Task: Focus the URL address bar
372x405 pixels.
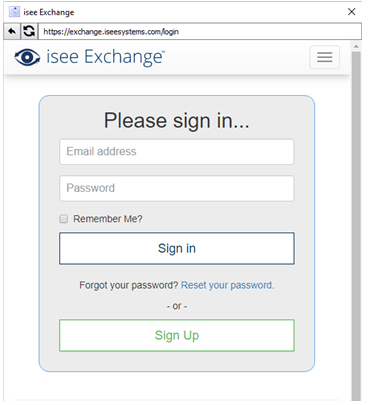Action: click(200, 32)
